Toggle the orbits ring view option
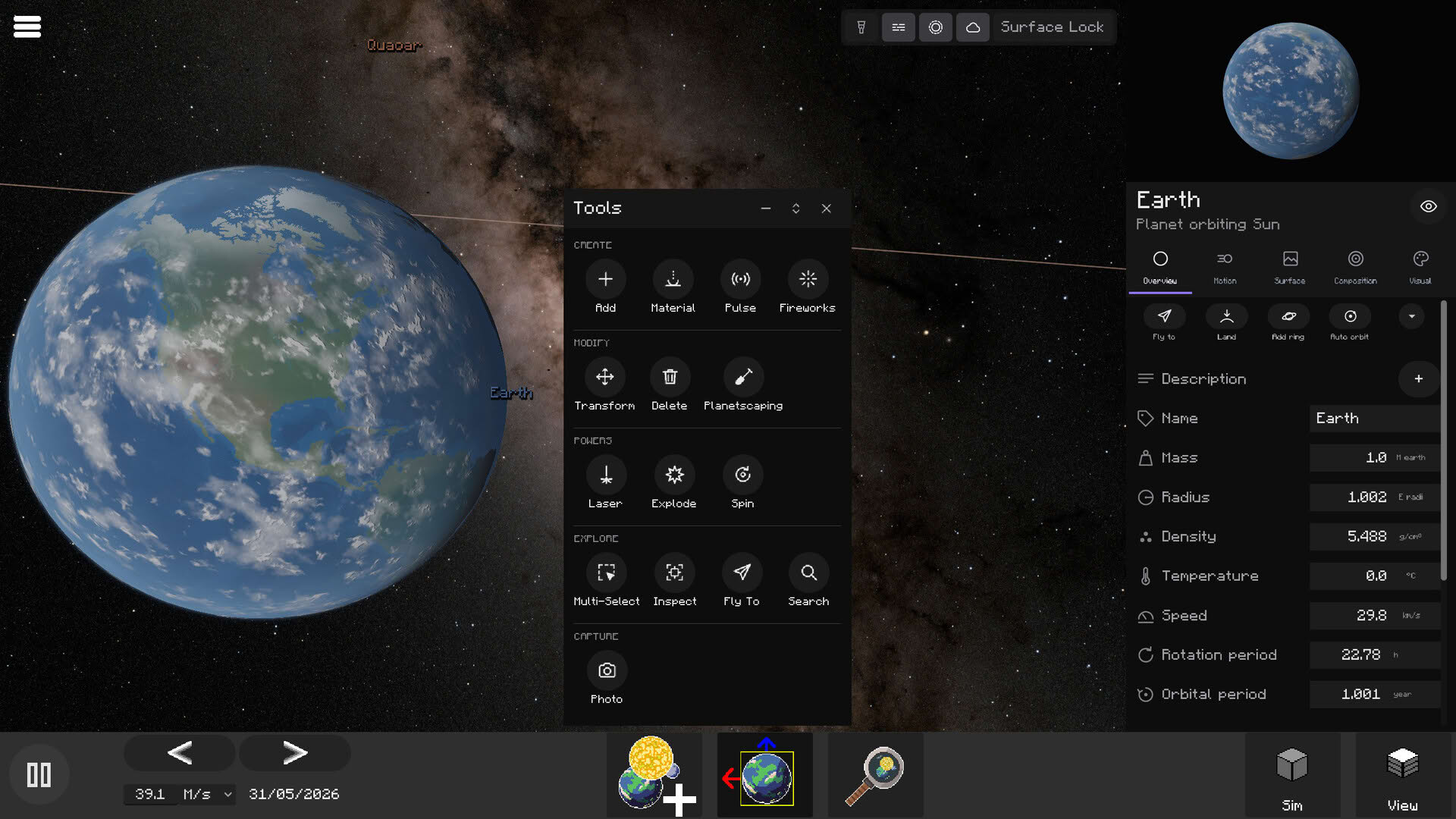The image size is (1456, 819). tap(936, 27)
